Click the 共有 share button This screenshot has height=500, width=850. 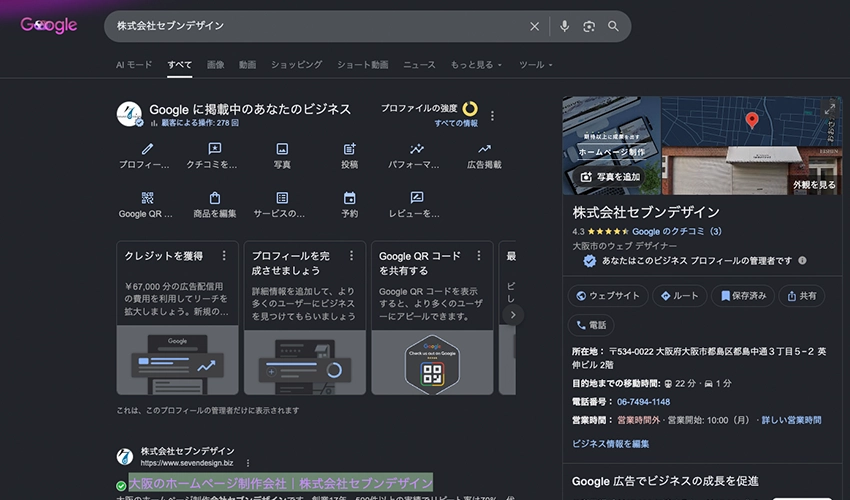tap(801, 296)
